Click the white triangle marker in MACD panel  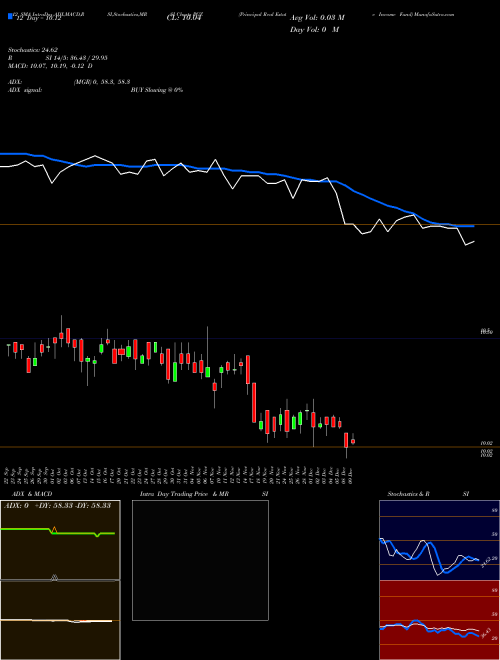[x=54, y=578]
